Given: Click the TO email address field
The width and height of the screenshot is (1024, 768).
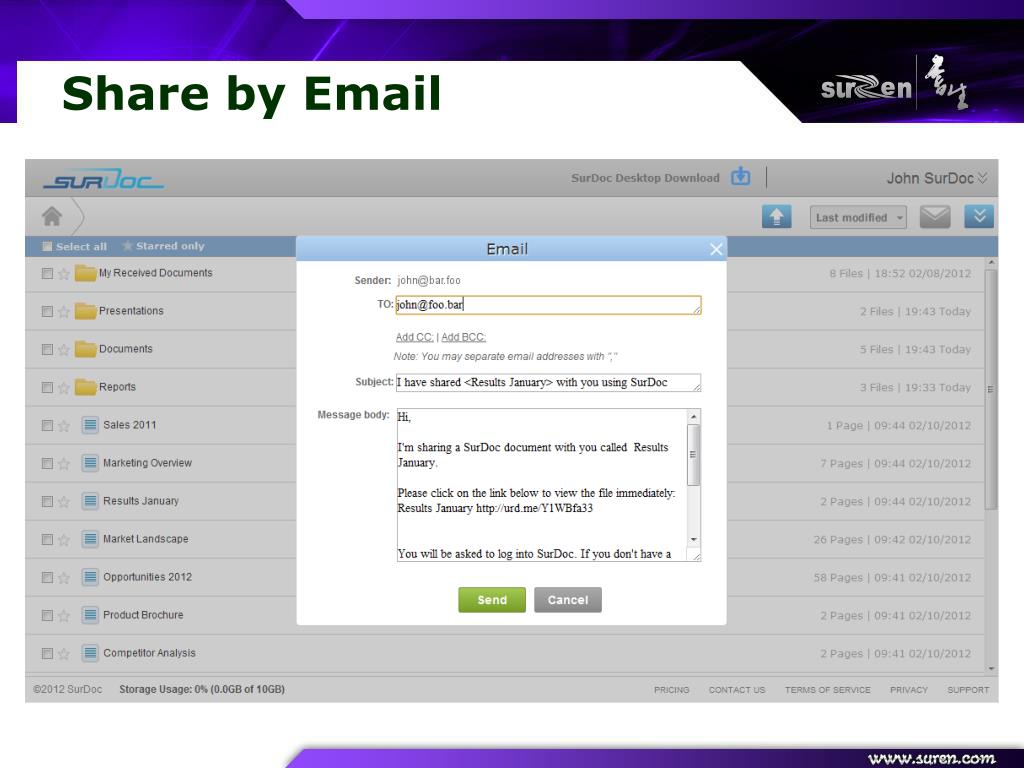Looking at the screenshot, I should (x=548, y=305).
